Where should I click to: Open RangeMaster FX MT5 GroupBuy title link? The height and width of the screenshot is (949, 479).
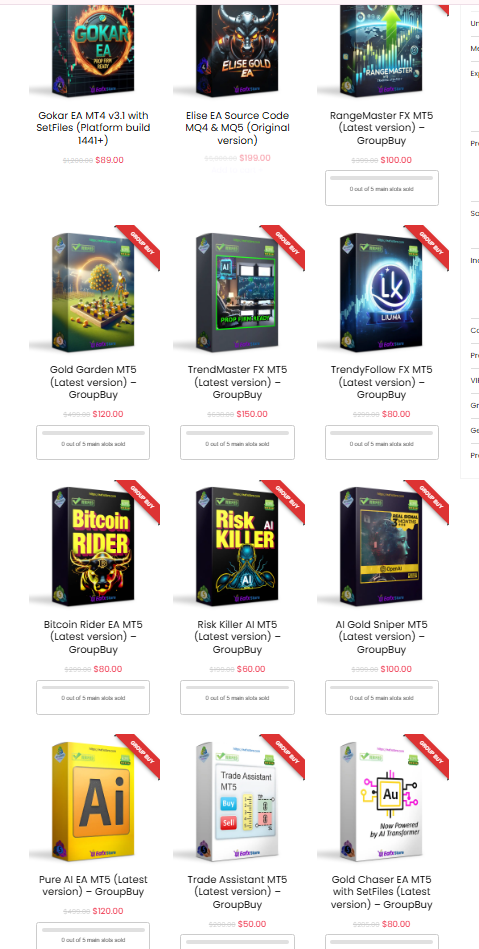(382, 128)
